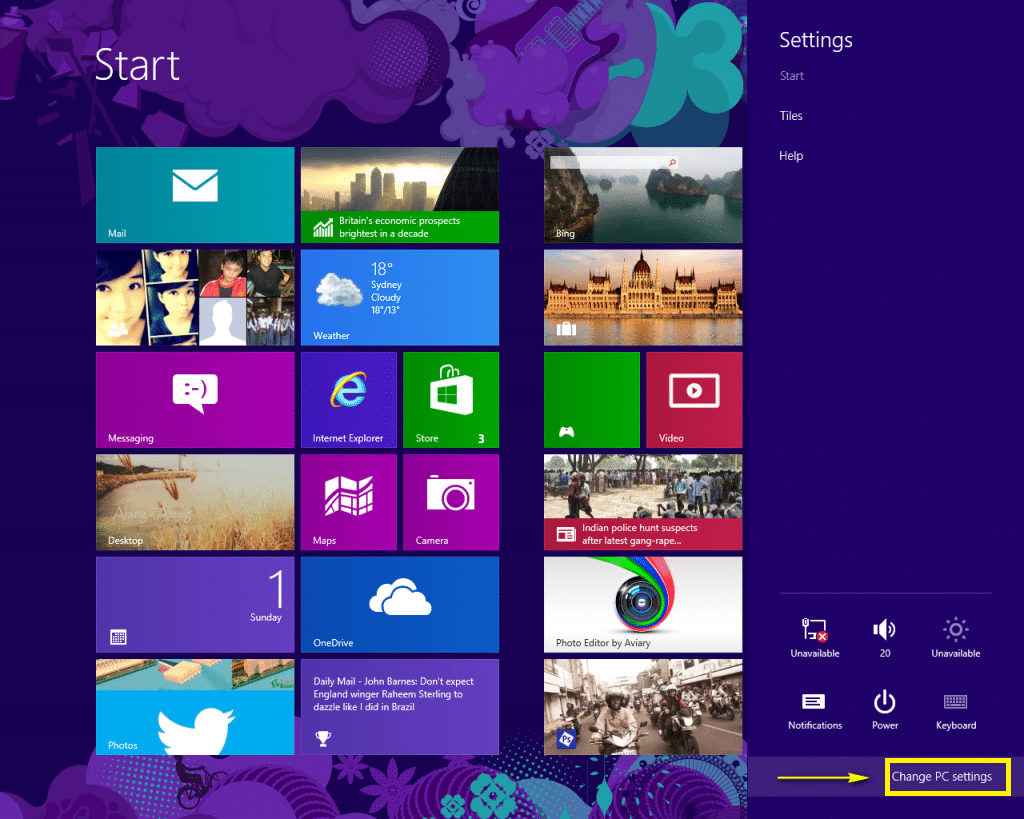Open the Weather tile showing Sydney

[x=400, y=297]
